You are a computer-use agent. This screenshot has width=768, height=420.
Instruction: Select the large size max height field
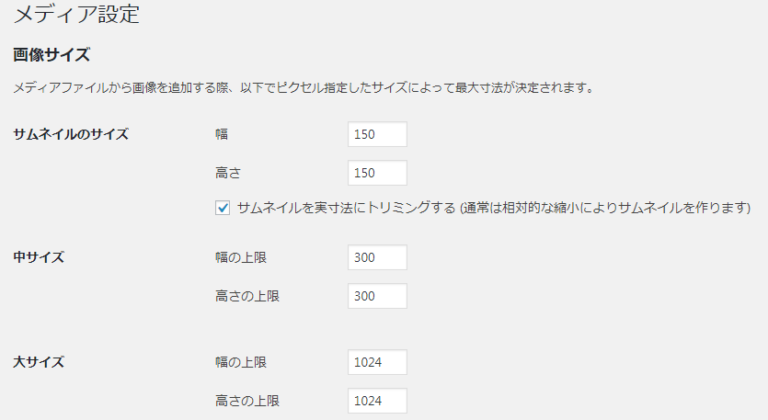click(x=378, y=400)
